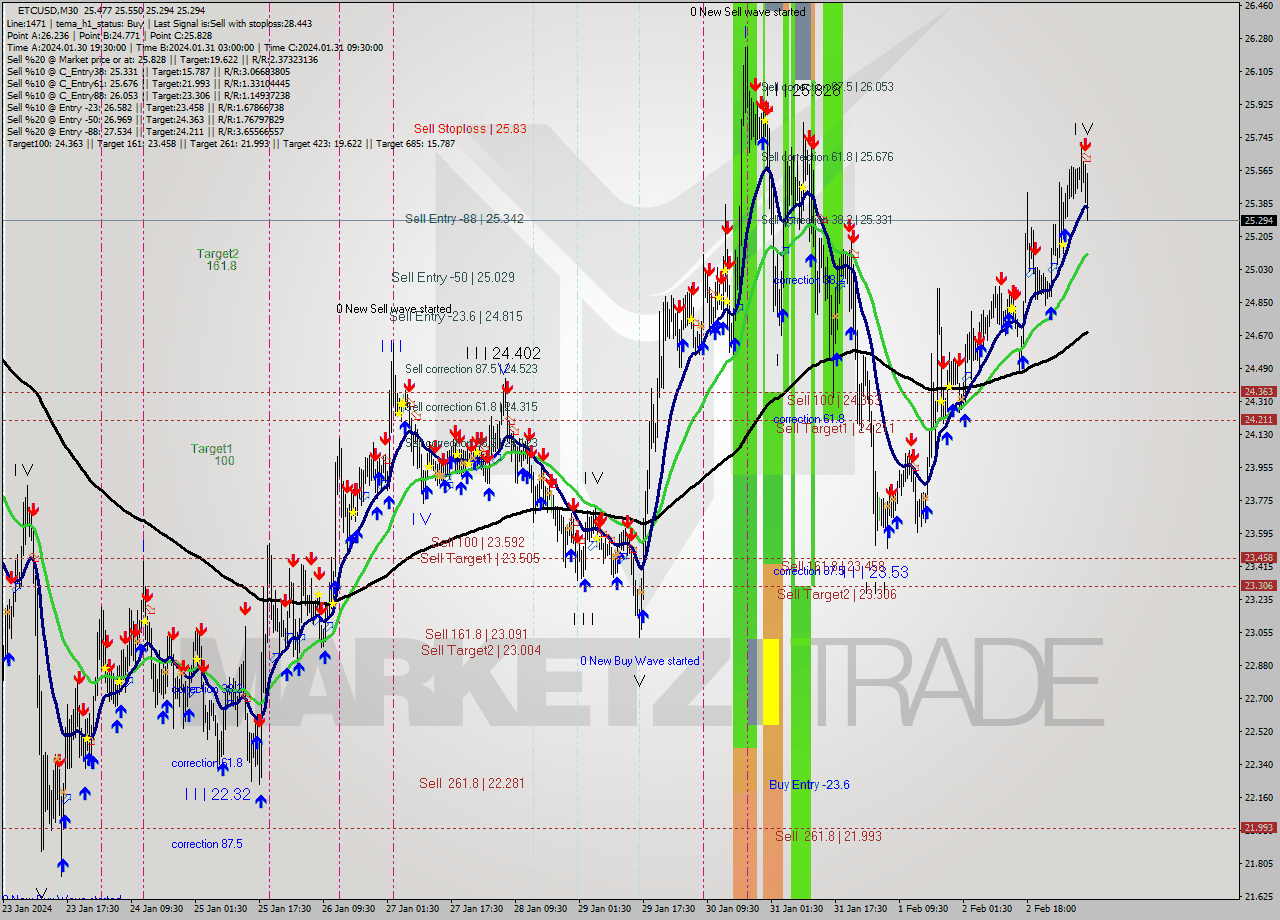Image resolution: width=1280 pixels, height=920 pixels.
Task: Click '2 Feb 18:00' on time axis
Action: pyautogui.click(x=1051, y=909)
